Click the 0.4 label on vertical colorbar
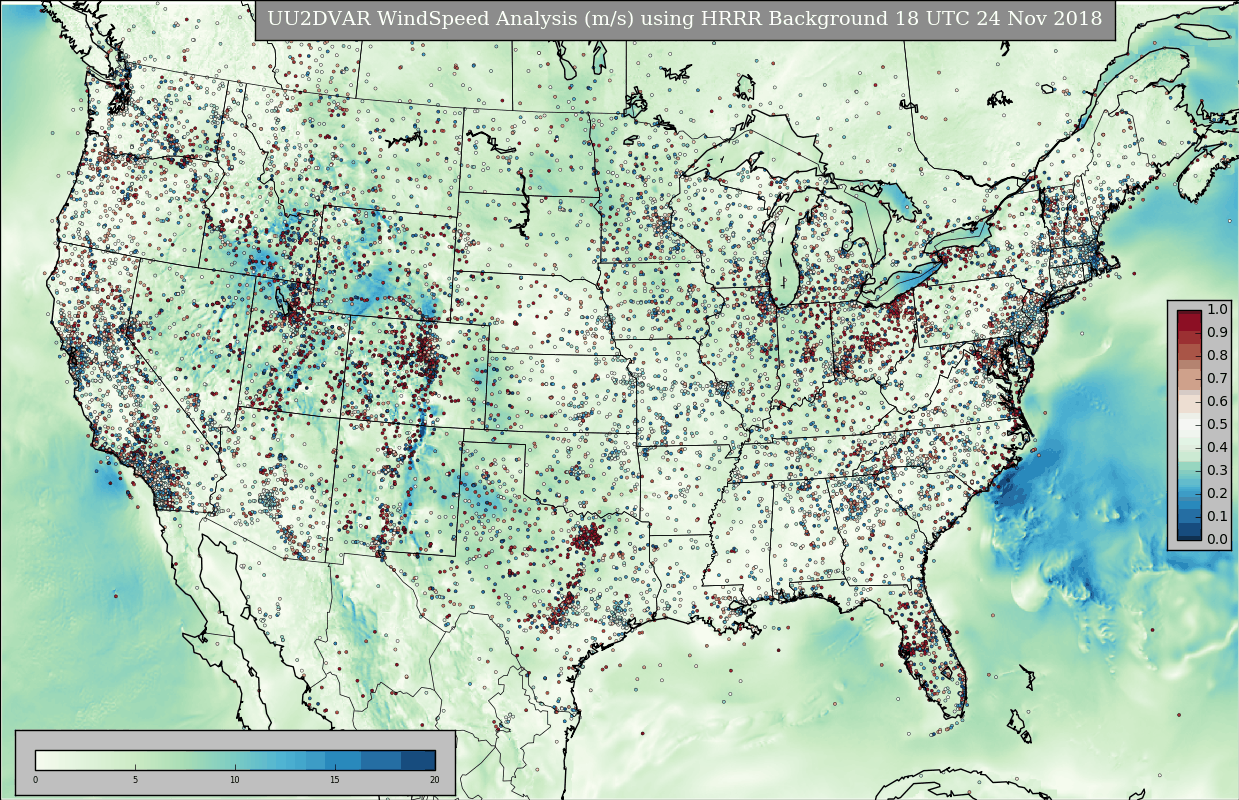Screen dimensions: 1239x800 pyautogui.click(x=1217, y=447)
